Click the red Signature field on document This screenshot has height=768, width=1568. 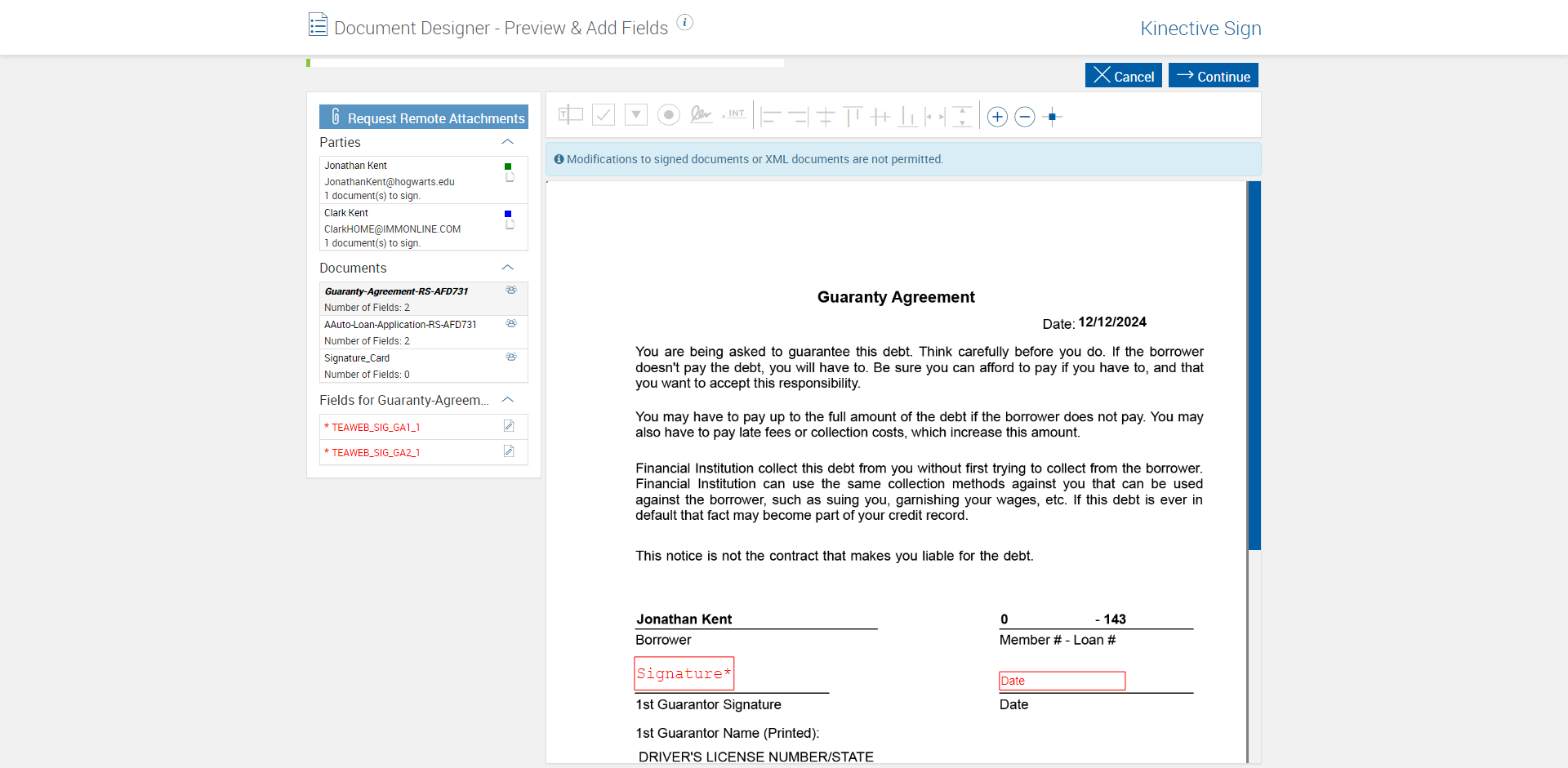pyautogui.click(x=684, y=673)
